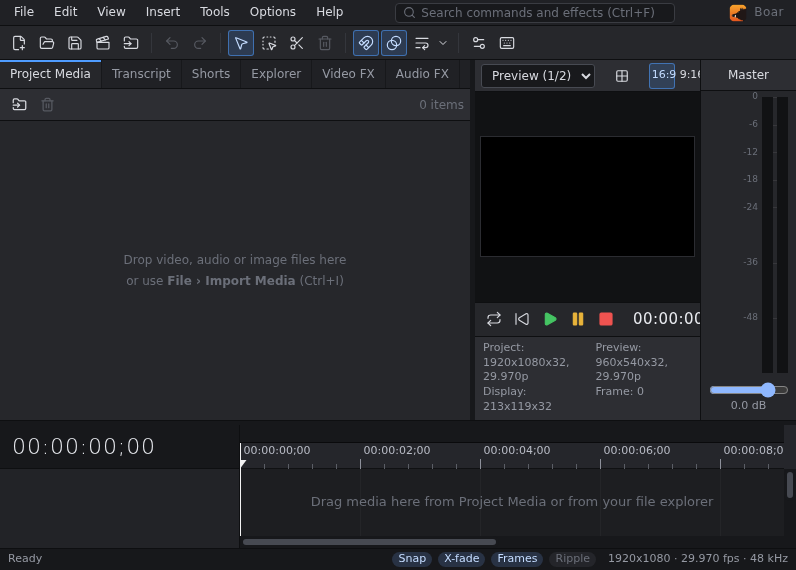Image resolution: width=796 pixels, height=570 pixels.
Task: Select the 9:16 aspect ratio button
Action: 689,75
